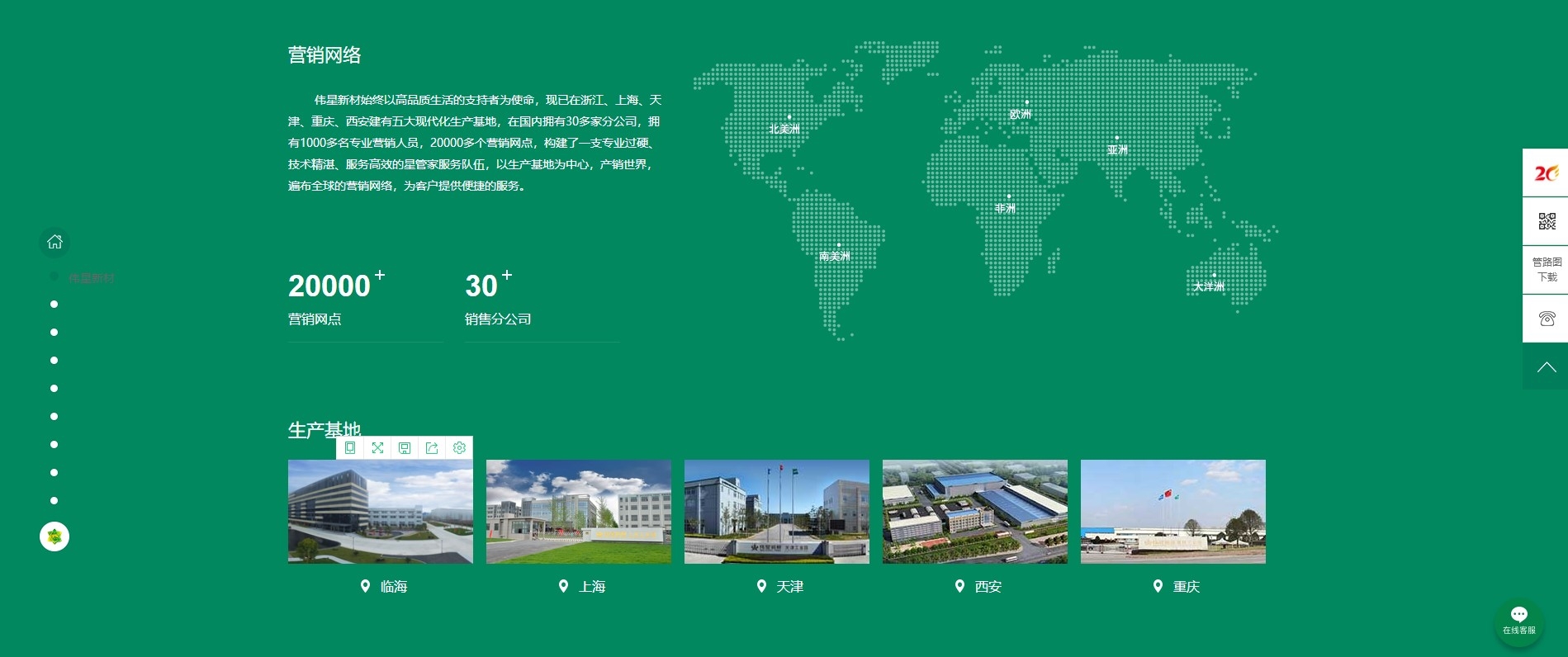Click the home icon in left navigation
The height and width of the screenshot is (657, 1568).
54,242
